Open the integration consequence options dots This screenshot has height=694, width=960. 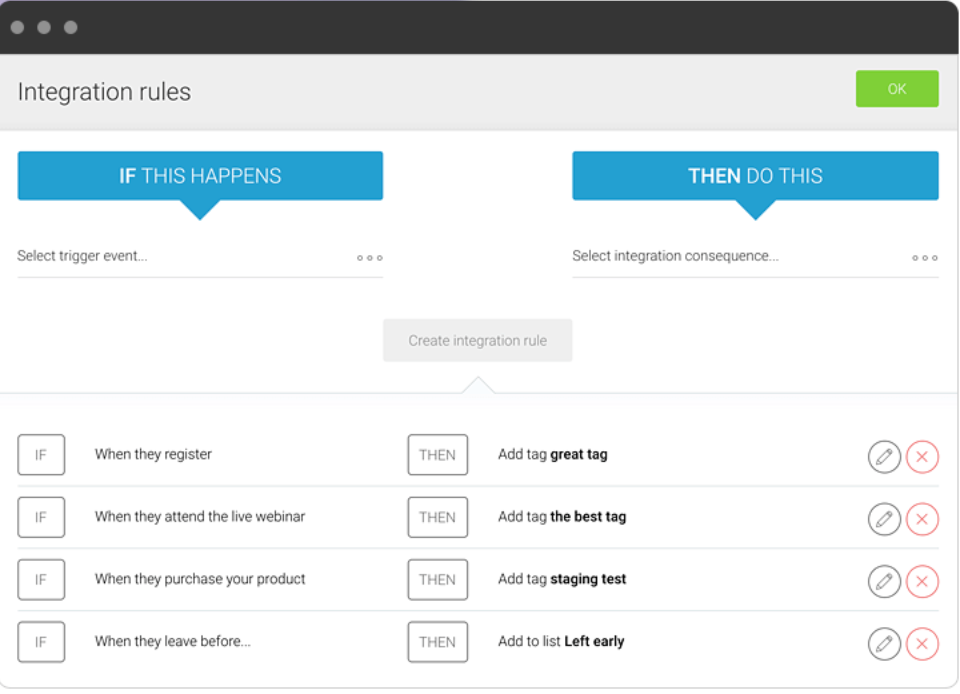(x=925, y=258)
